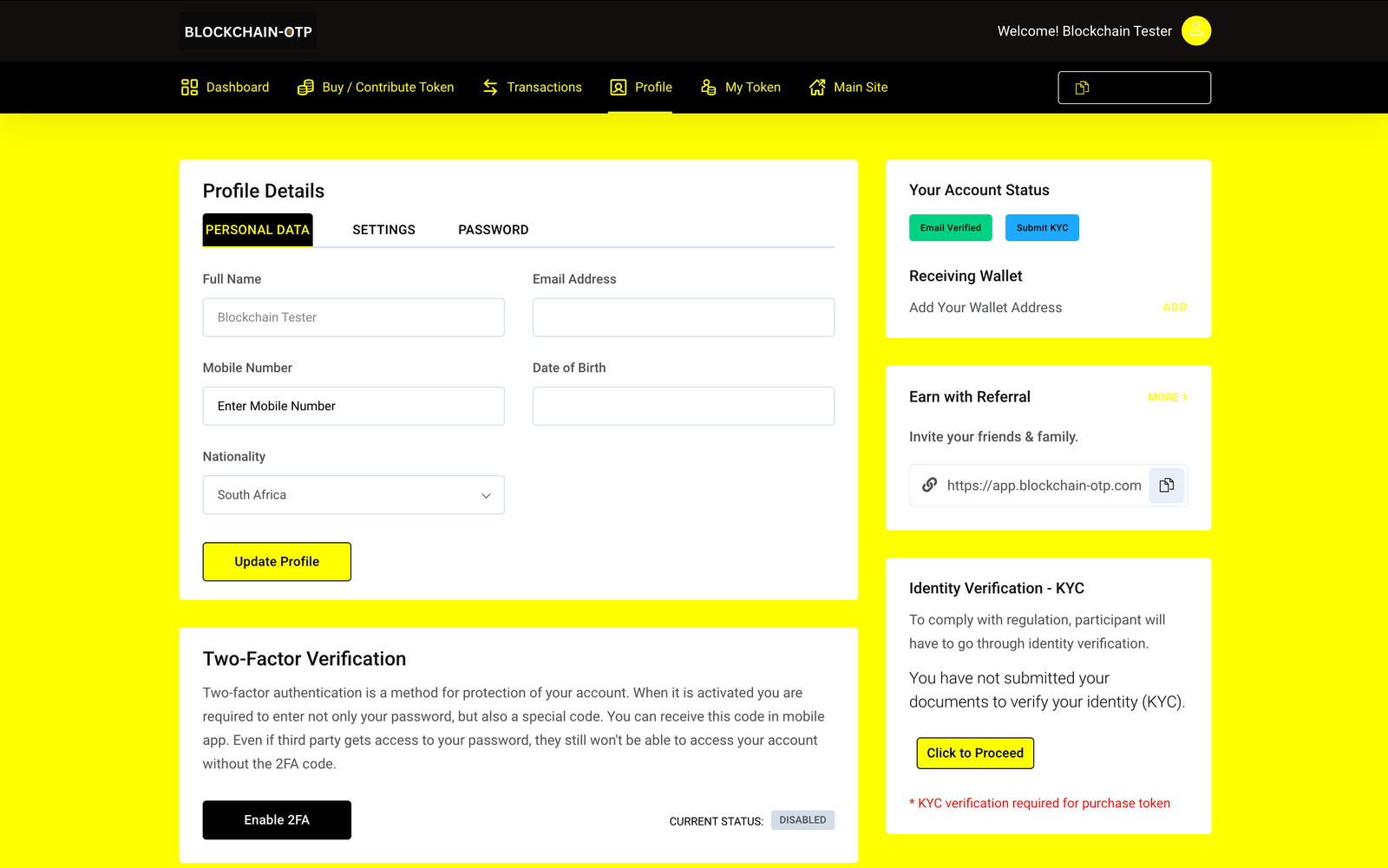Click the Date of Birth field
Image resolution: width=1388 pixels, height=868 pixels.
684,406
